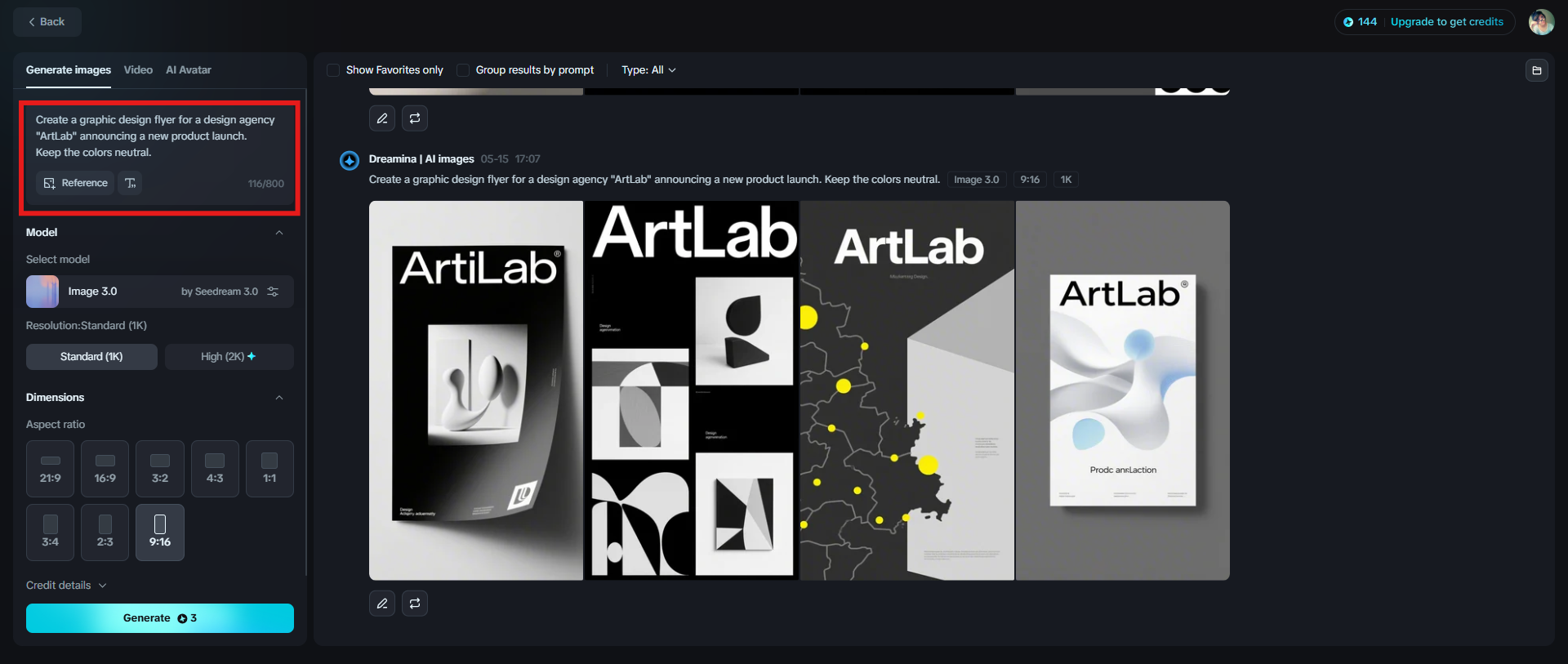1568x664 pixels.
Task: Select Standard (1K) resolution
Action: pyautogui.click(x=91, y=357)
